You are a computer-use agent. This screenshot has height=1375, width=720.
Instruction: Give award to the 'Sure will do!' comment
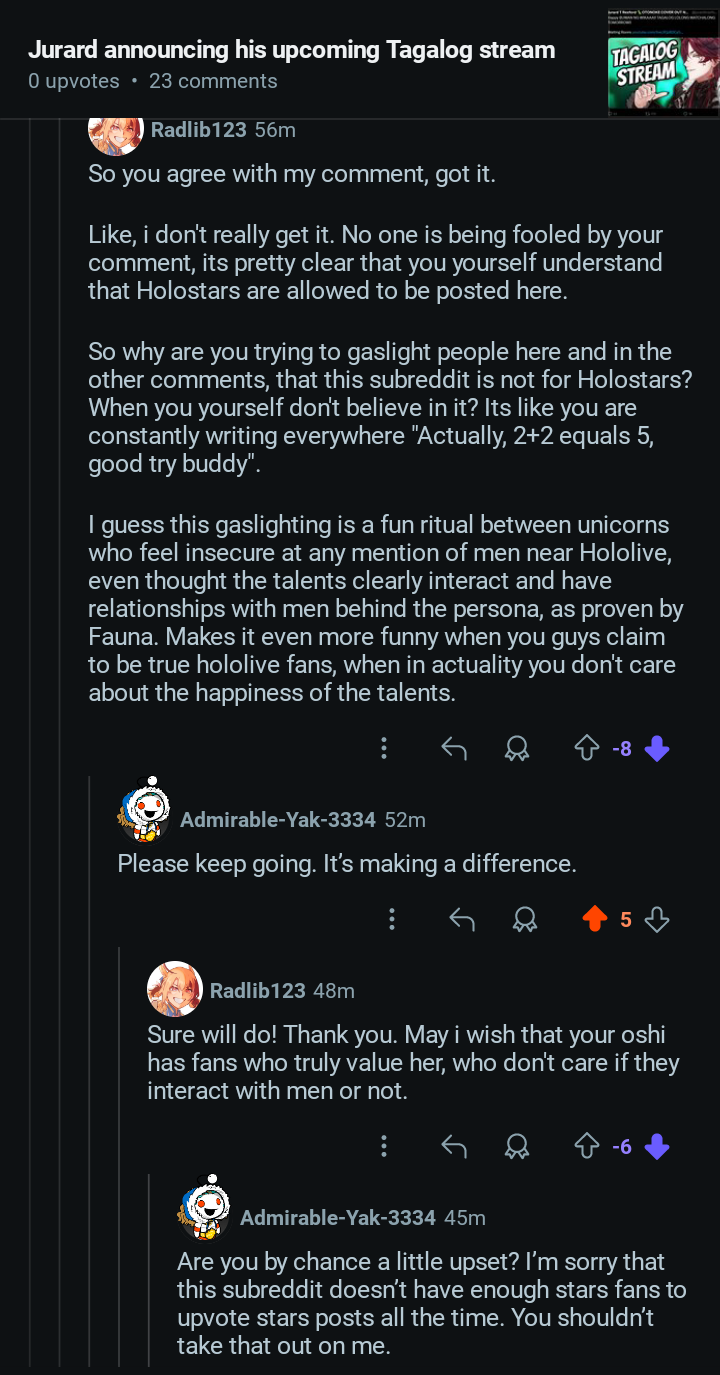517,1146
